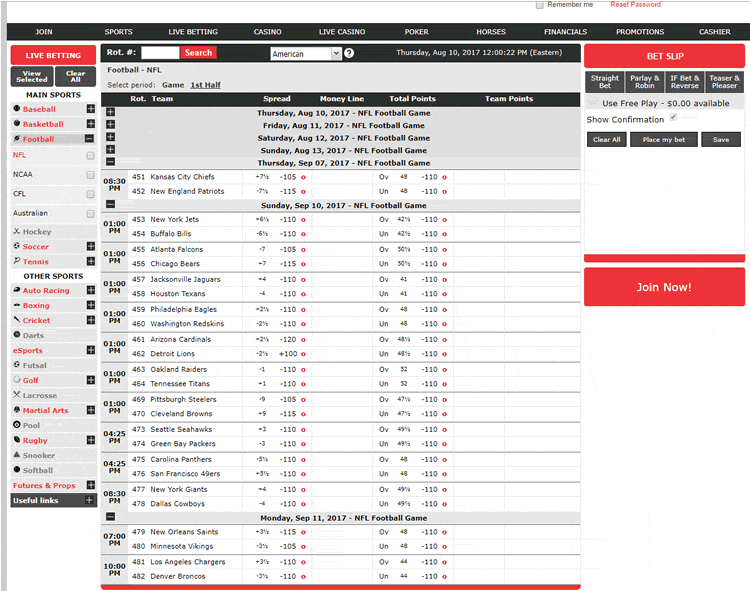
Task: Click the Pool ball icon
Action: pos(17,425)
